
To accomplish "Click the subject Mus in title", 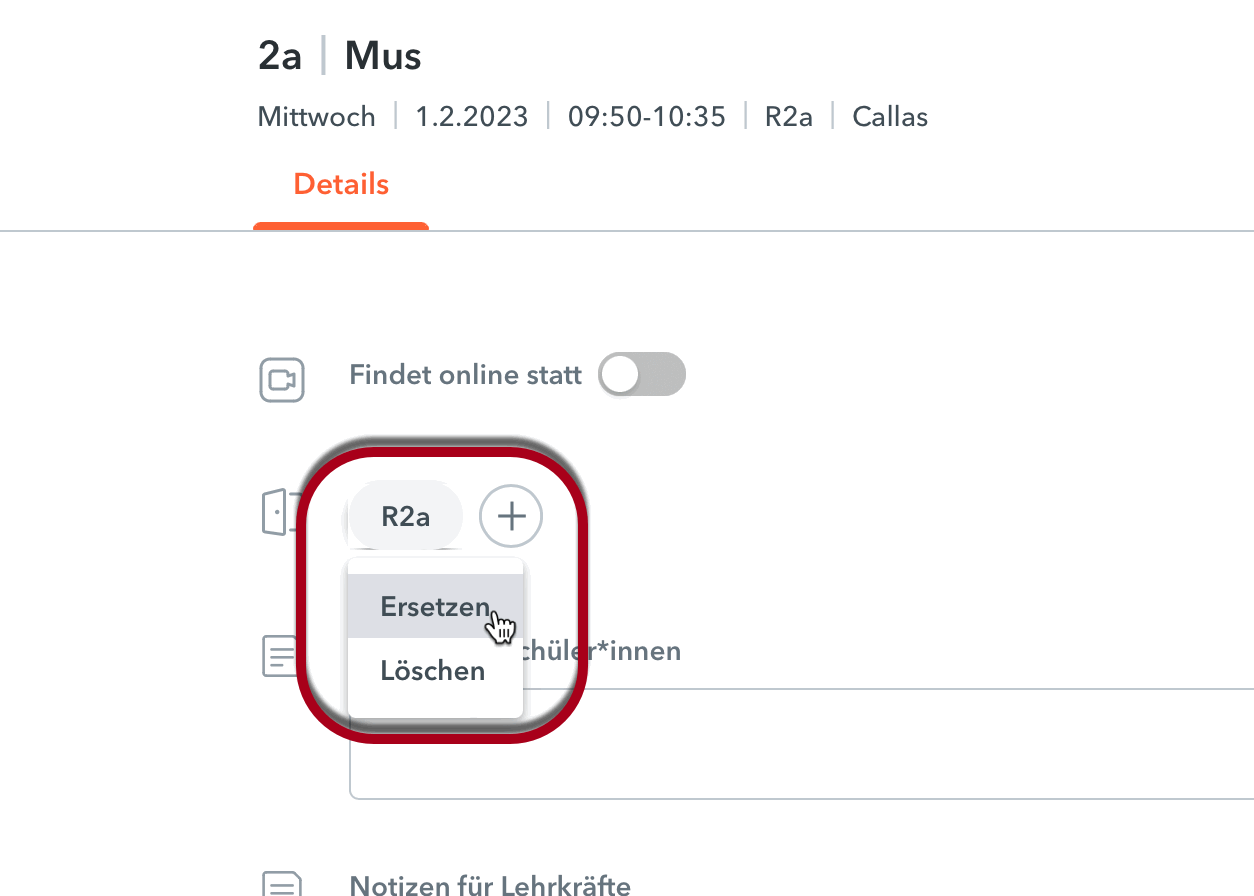I will (383, 57).
